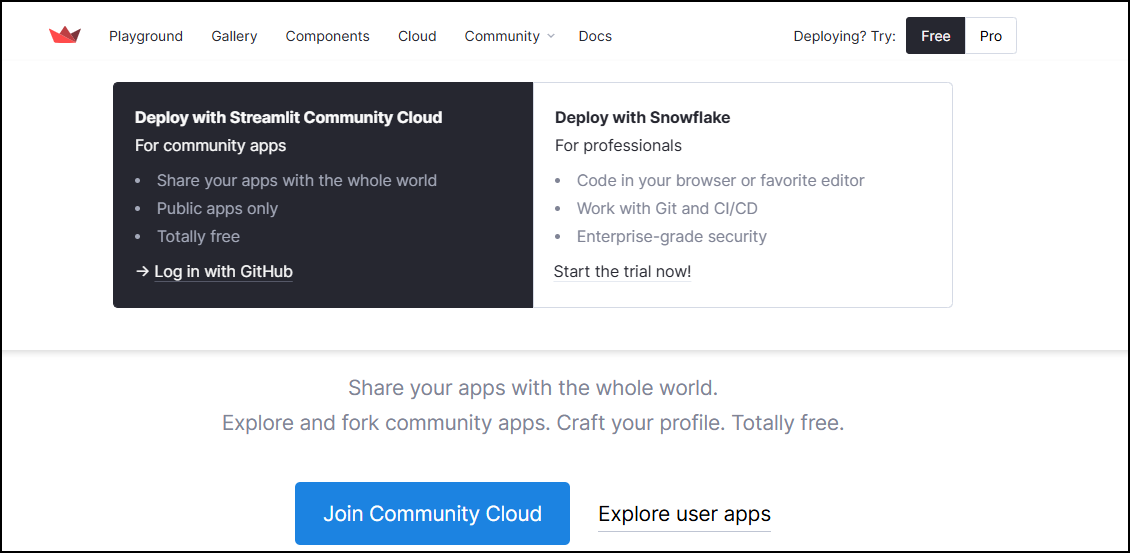Click the text 'Public apps only'

(217, 208)
